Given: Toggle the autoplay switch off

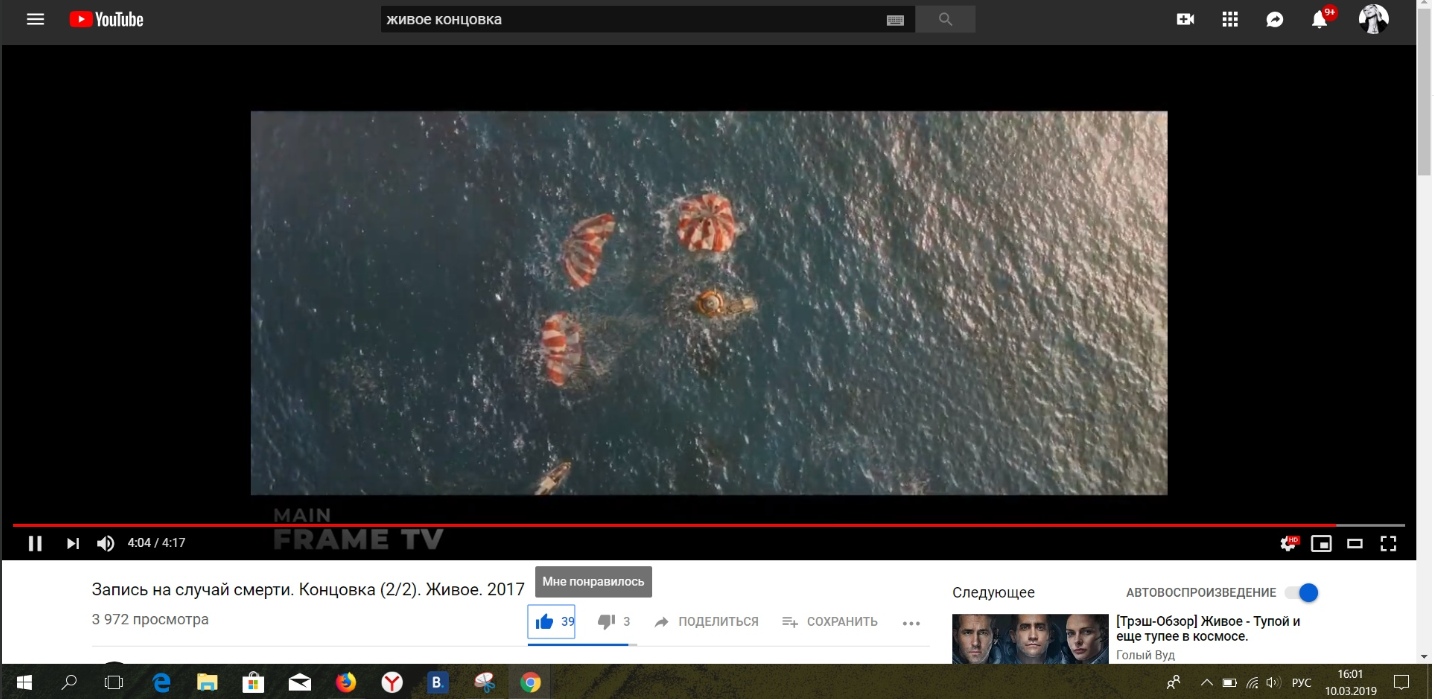Looking at the screenshot, I should pyautogui.click(x=1302, y=593).
